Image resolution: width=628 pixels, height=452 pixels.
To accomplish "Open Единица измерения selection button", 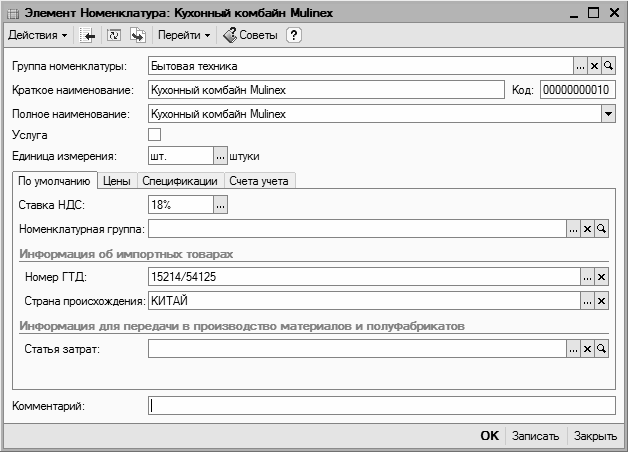I will [x=221, y=156].
